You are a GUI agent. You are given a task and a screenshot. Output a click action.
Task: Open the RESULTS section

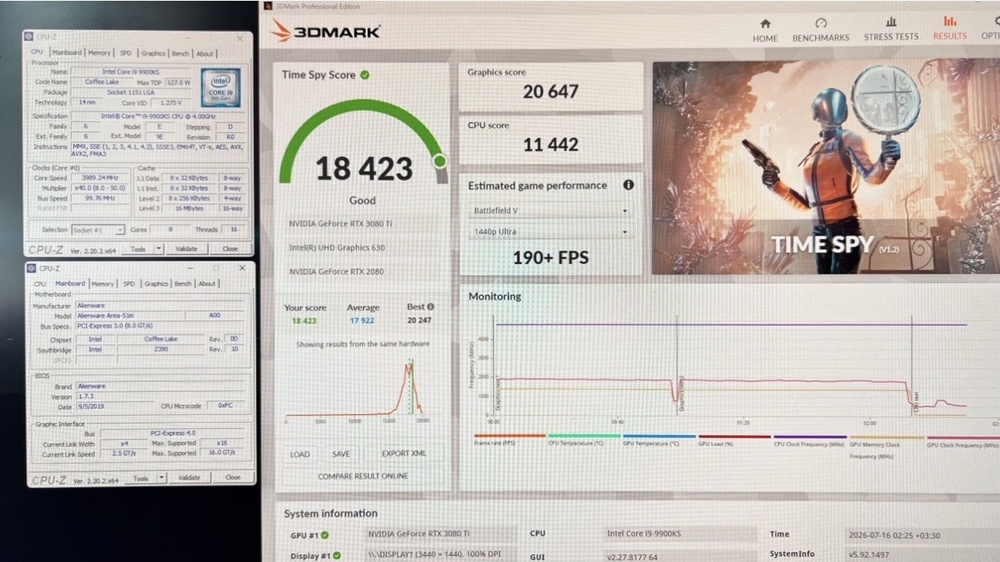[950, 29]
